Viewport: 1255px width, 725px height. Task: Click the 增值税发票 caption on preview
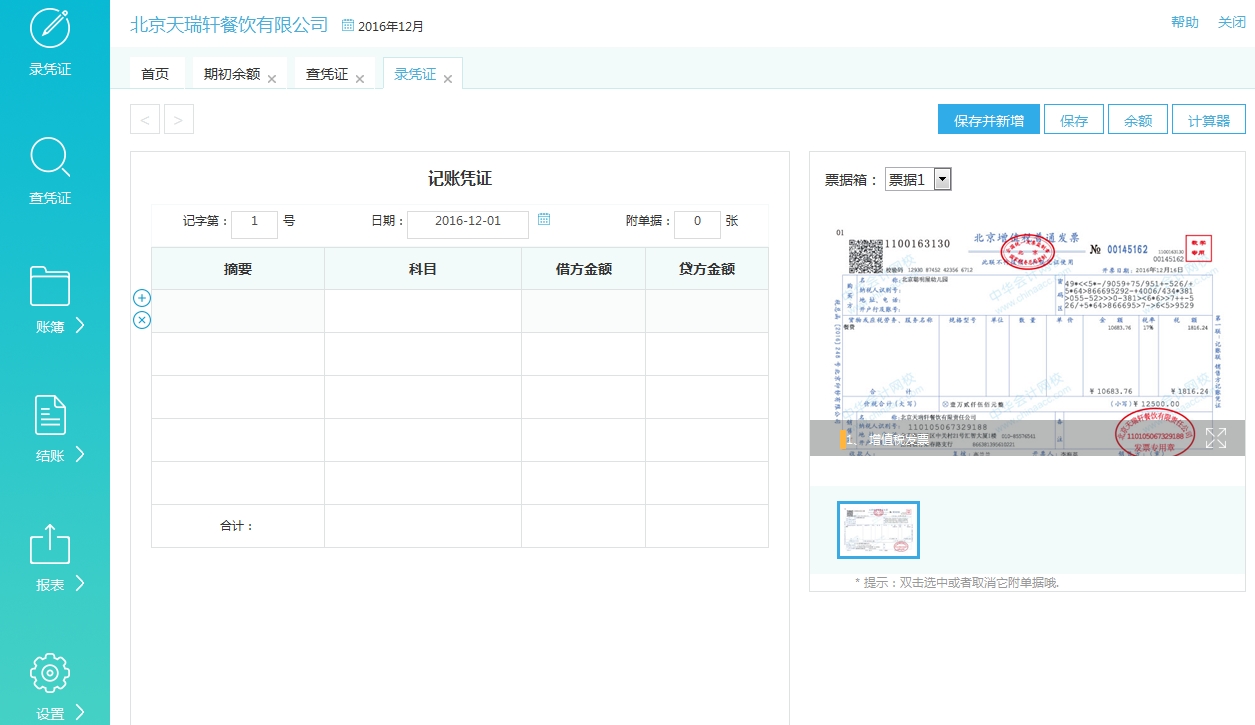pyautogui.click(x=899, y=439)
